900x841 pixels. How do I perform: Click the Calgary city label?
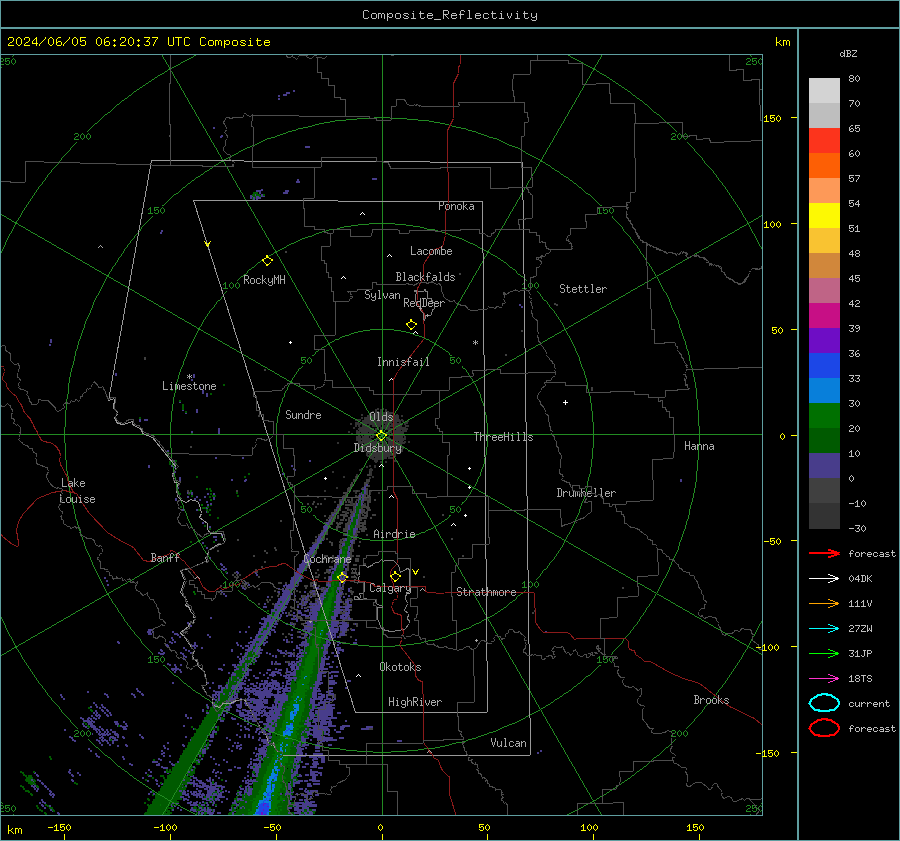tap(390, 588)
